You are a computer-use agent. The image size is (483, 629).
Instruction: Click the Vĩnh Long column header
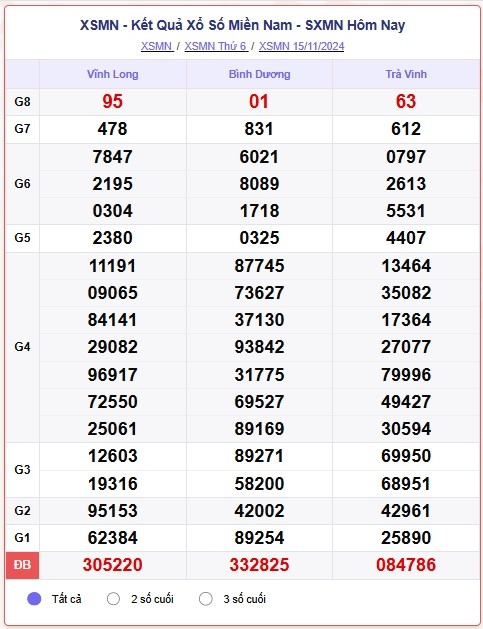click(113, 74)
